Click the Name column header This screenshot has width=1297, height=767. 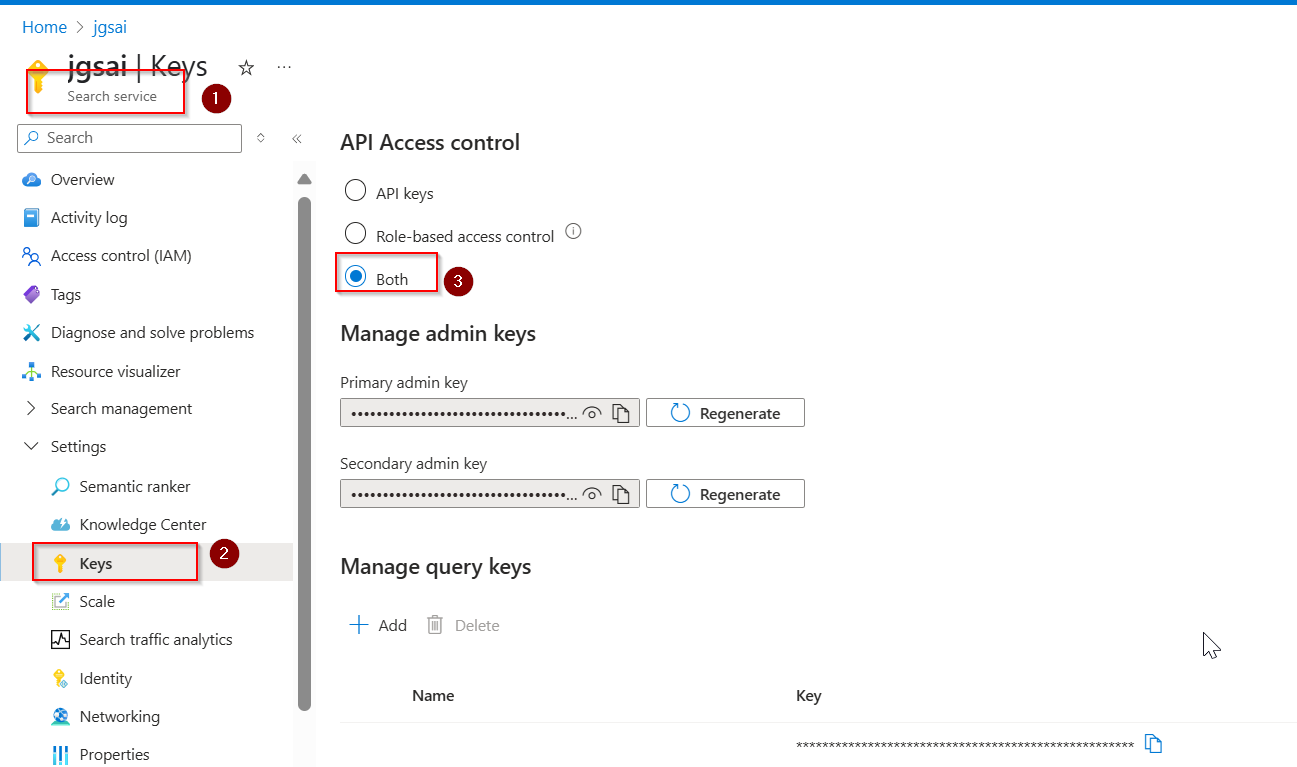(x=433, y=696)
